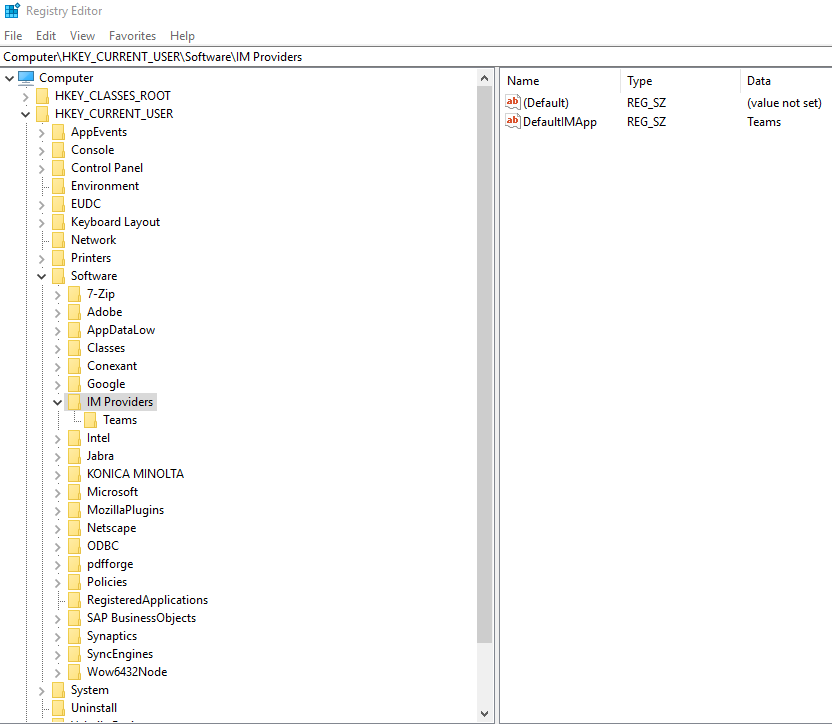The image size is (832, 724).
Task: Open the File menu
Action: click(x=13, y=36)
